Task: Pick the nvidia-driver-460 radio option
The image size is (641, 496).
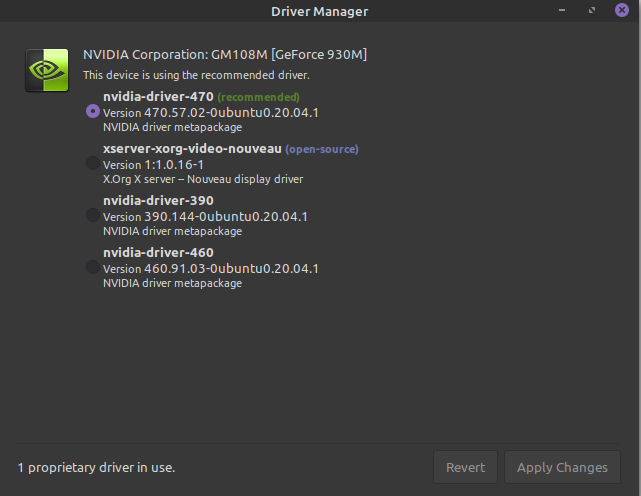Action: [93, 267]
